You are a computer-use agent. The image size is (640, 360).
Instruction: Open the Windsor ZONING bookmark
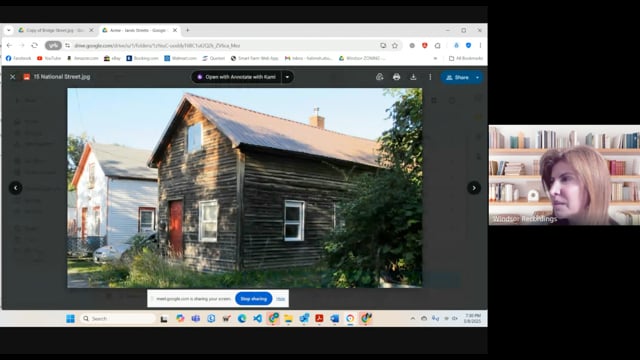tap(361, 58)
